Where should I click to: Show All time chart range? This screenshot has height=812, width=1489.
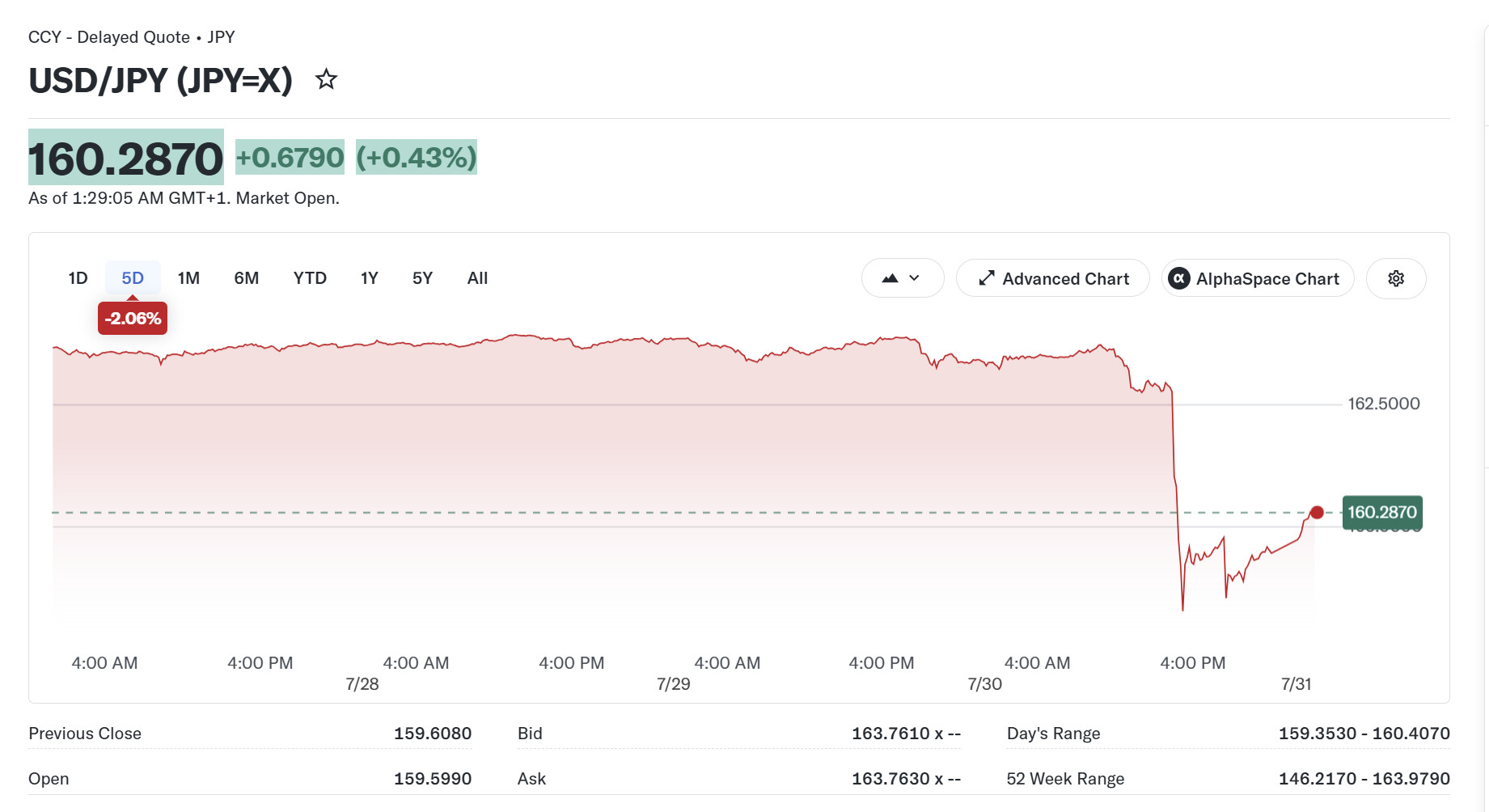(477, 278)
